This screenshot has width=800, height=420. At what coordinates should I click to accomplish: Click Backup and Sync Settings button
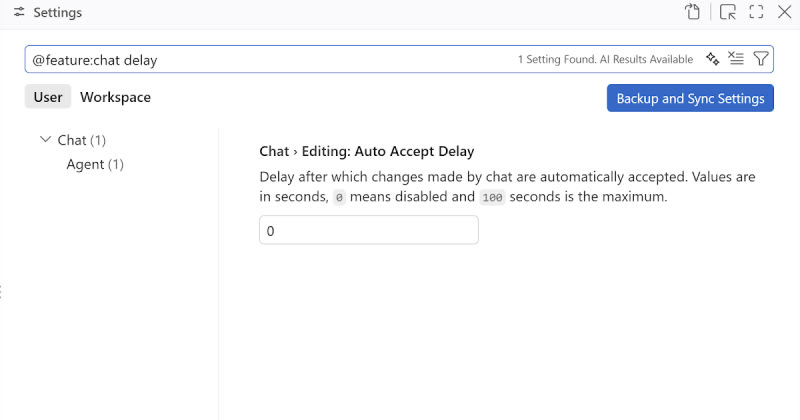click(690, 98)
